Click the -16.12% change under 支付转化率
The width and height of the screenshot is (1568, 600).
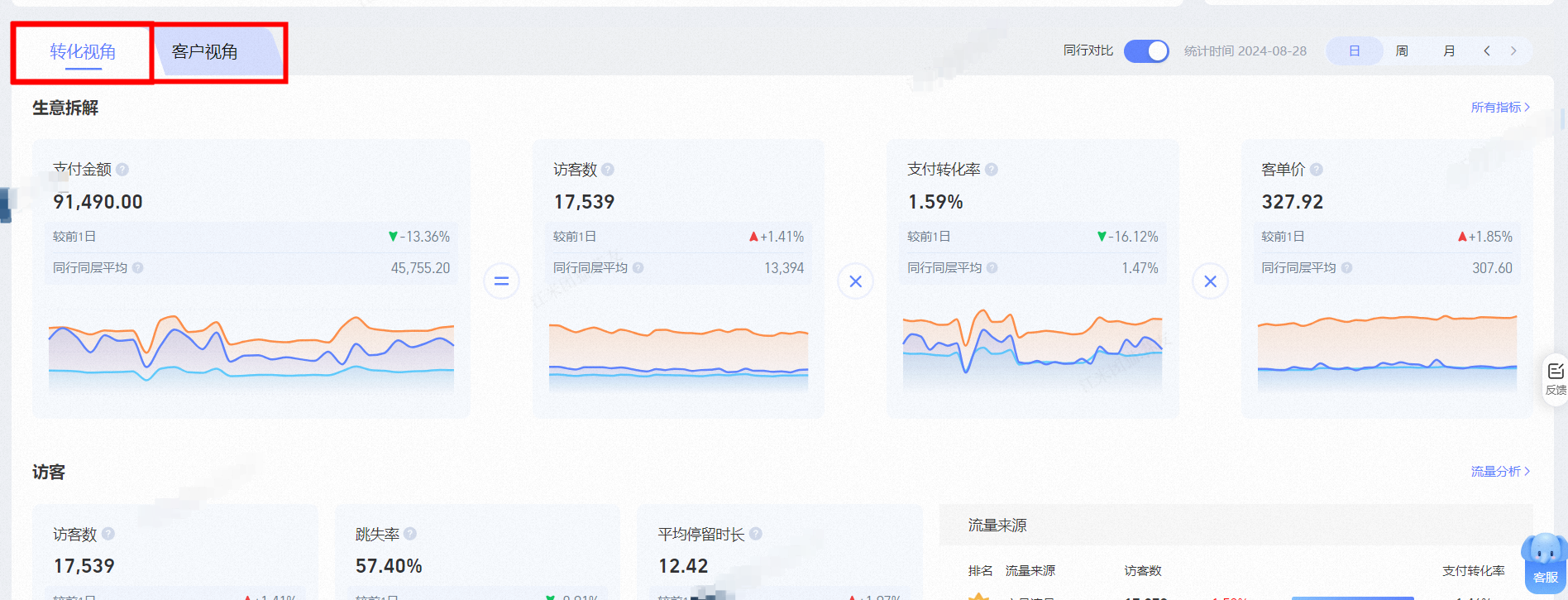point(1127,237)
